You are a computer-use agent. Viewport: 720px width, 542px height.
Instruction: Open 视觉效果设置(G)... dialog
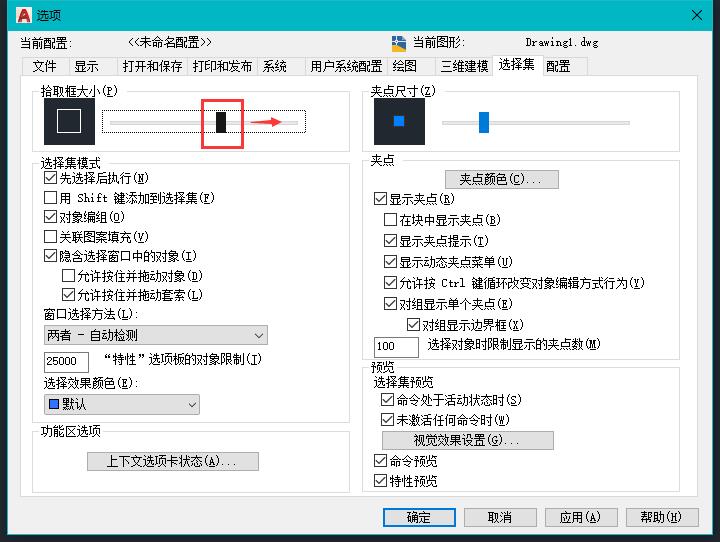(x=467, y=440)
